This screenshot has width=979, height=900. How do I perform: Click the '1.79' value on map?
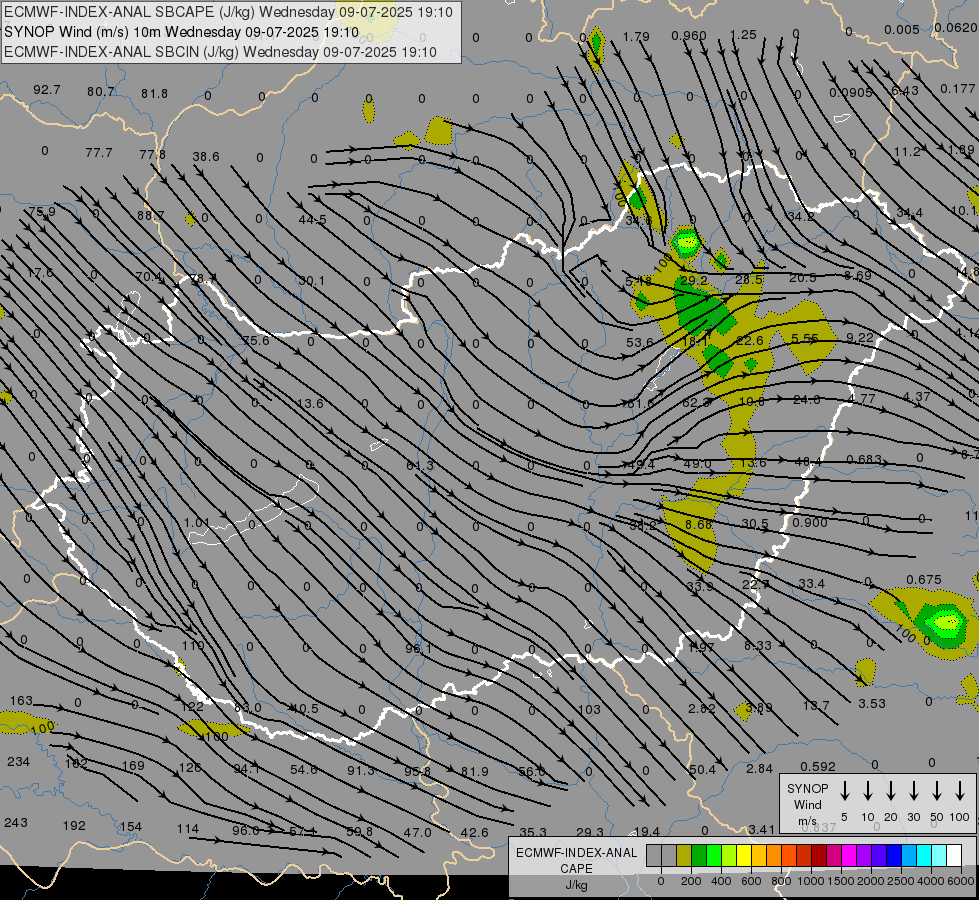(636, 37)
